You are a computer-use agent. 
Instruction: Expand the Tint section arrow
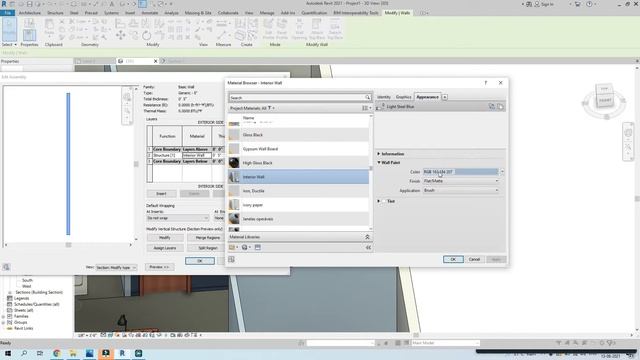pos(379,201)
